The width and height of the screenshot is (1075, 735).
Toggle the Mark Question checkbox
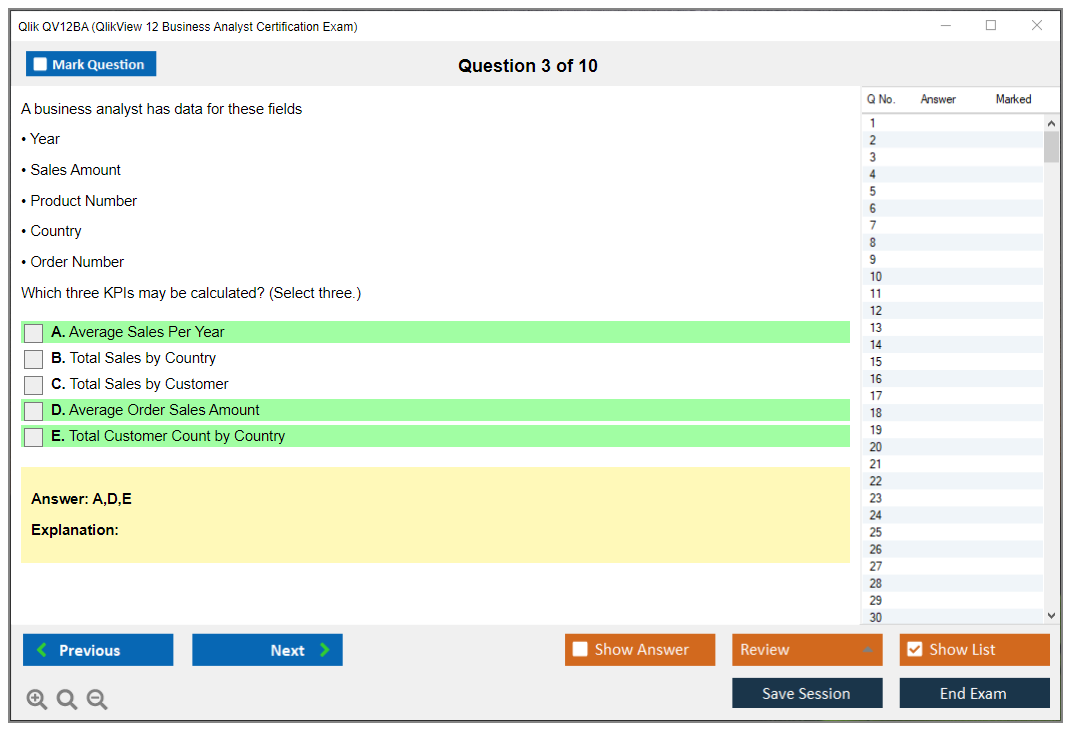41,64
